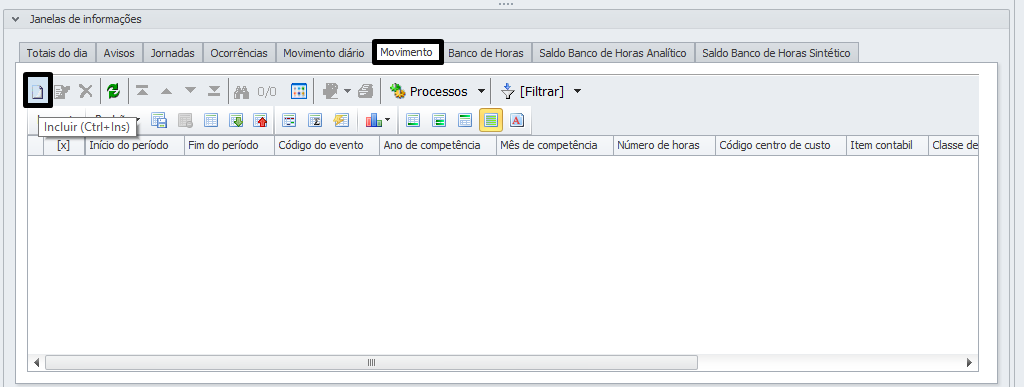Click the red letter A font icon

point(517,120)
